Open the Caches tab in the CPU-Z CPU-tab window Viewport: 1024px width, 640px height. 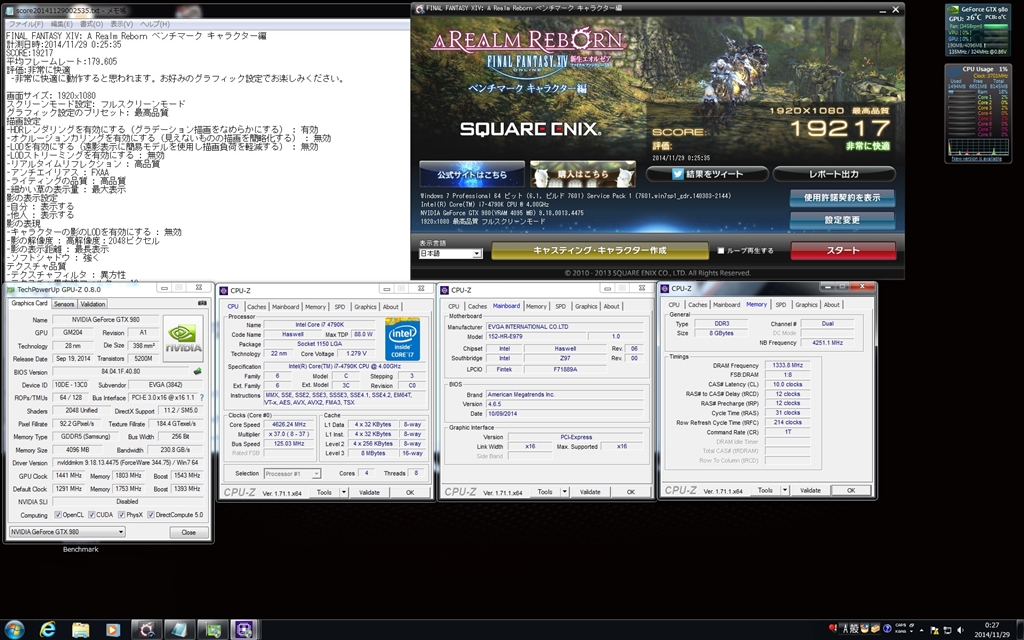pyautogui.click(x=257, y=306)
